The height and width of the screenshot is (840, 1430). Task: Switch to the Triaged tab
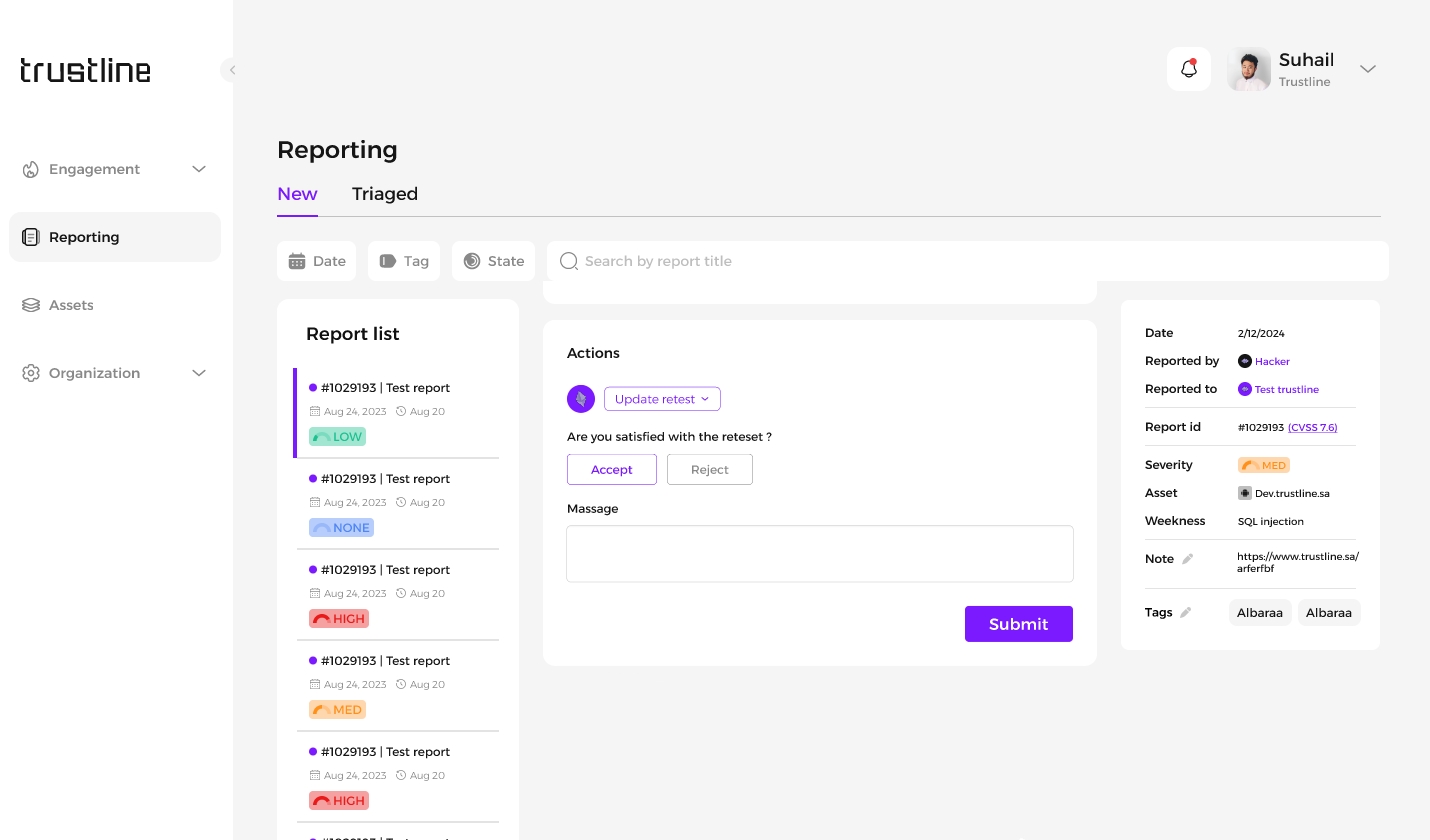(x=384, y=194)
